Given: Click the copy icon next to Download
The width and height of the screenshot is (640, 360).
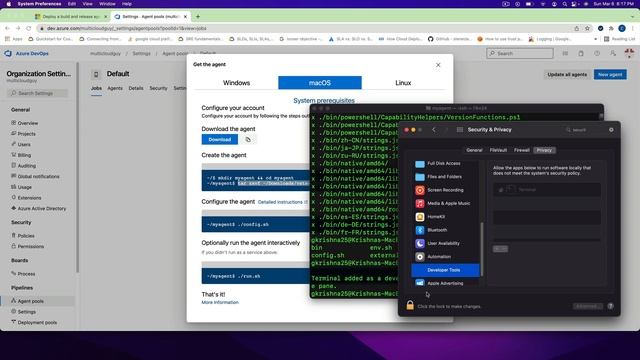Looking at the screenshot, I should pyautogui.click(x=248, y=140).
